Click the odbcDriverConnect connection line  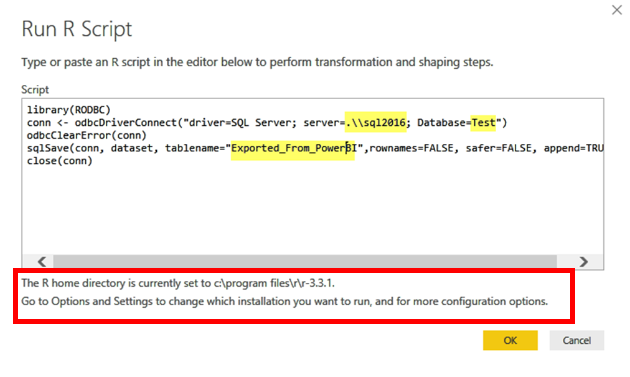click(267, 123)
